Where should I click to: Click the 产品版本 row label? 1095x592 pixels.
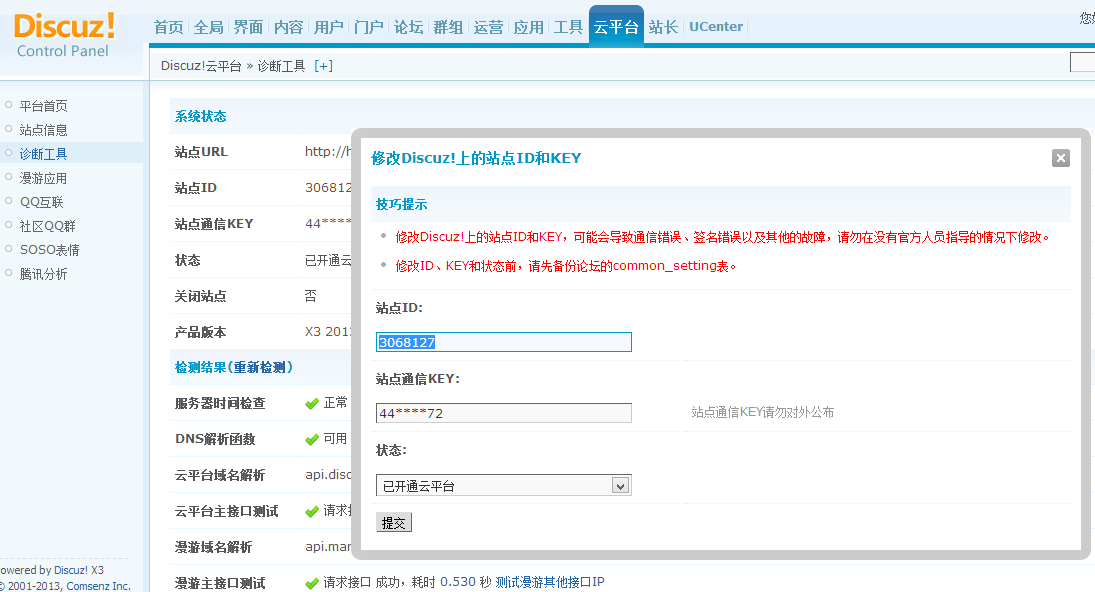tap(200, 332)
